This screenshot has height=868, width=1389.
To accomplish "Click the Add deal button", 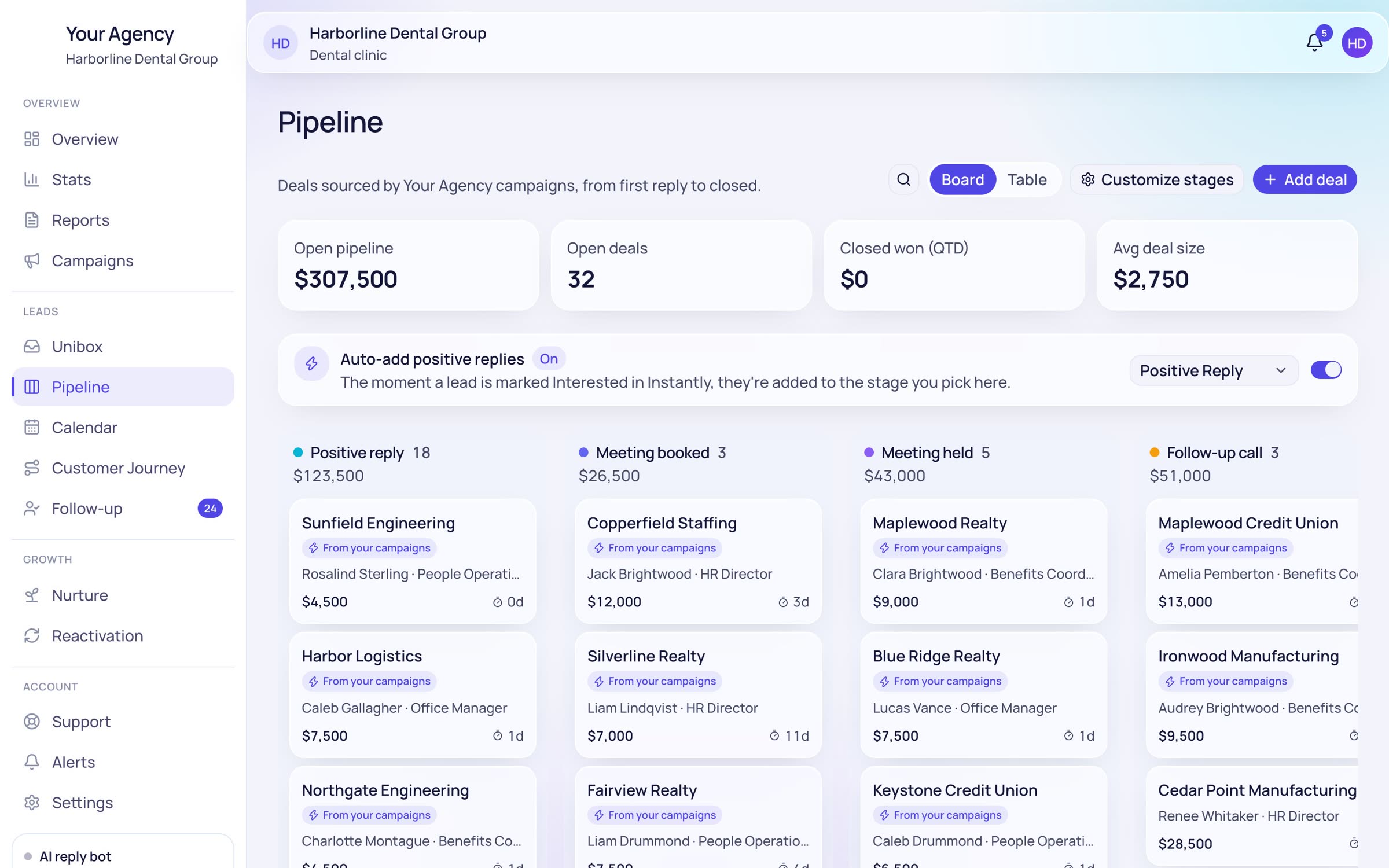I will pyautogui.click(x=1305, y=179).
